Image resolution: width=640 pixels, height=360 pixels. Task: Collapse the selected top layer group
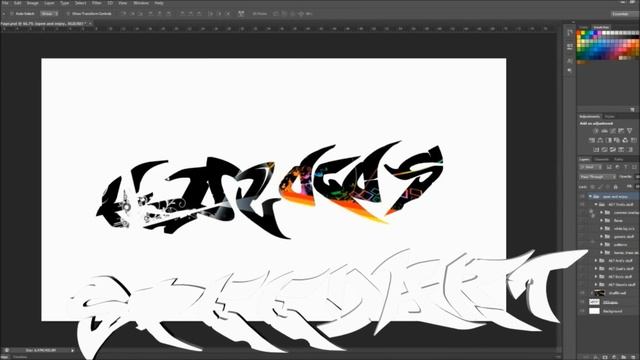(591, 196)
